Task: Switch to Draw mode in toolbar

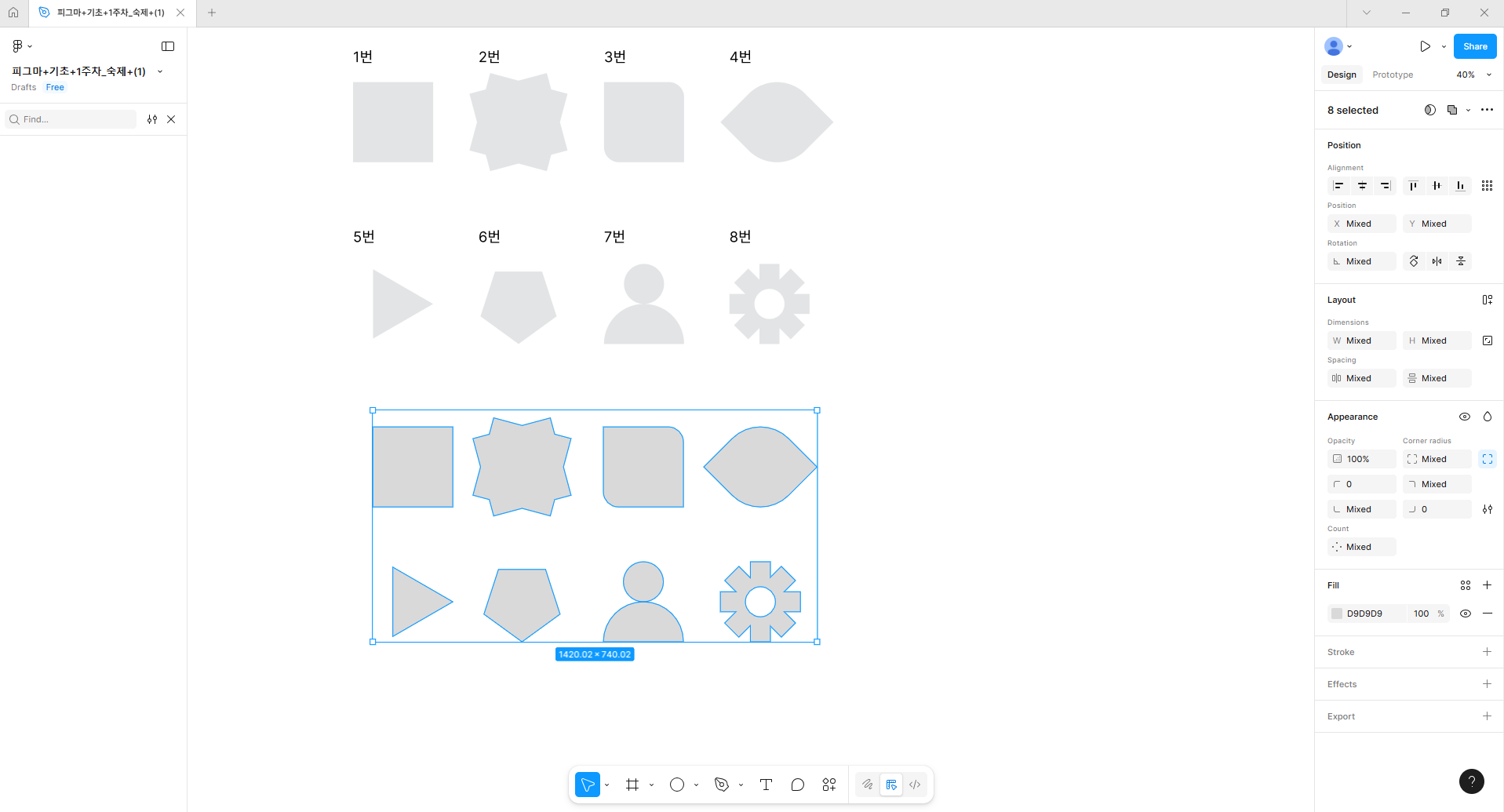Action: (868, 785)
